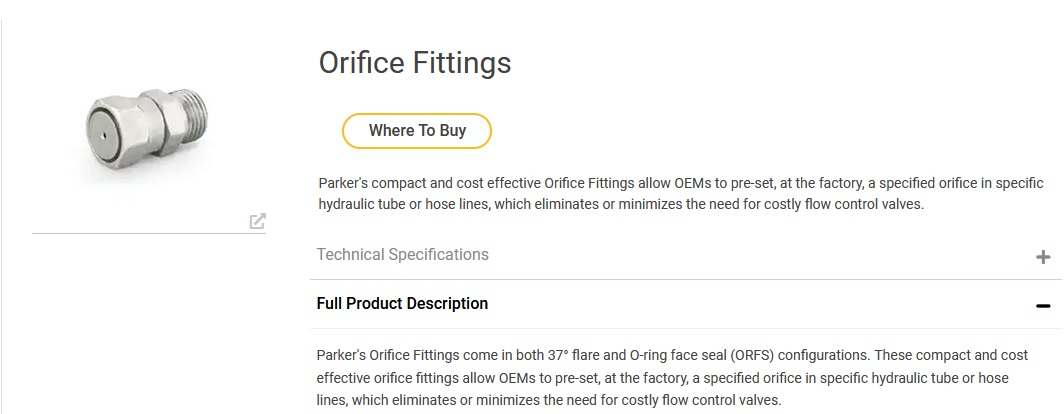Select the Orifice Fittings page title
This screenshot has width=1064, height=414.
pyautogui.click(x=415, y=62)
